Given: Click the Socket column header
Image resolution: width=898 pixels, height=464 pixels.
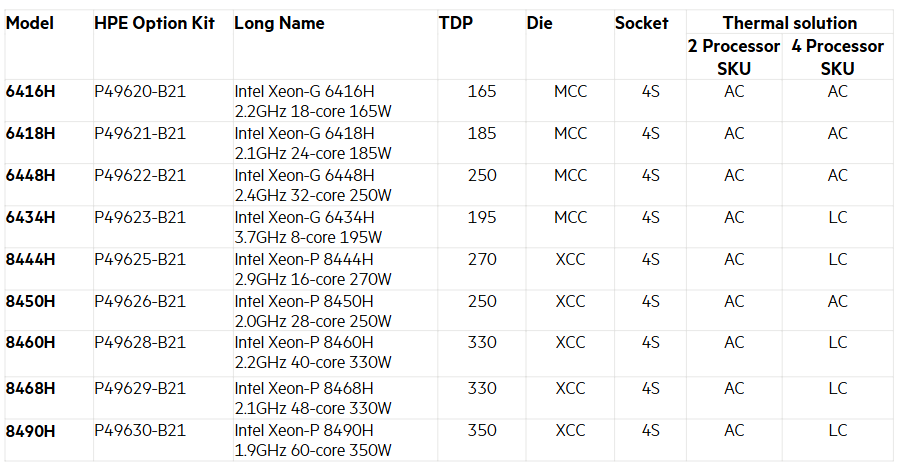Looking at the screenshot, I should 641,23.
